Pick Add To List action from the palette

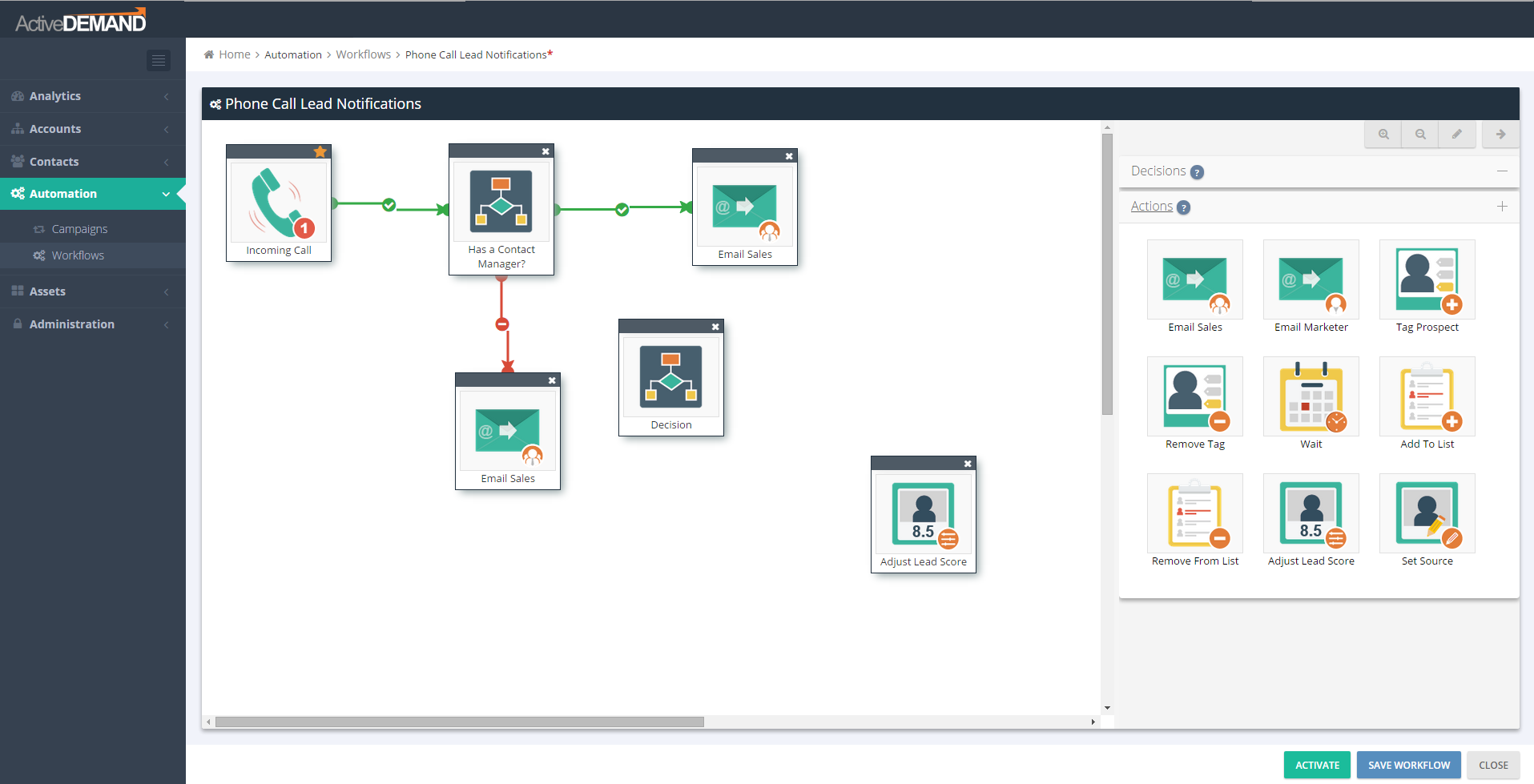(1427, 404)
